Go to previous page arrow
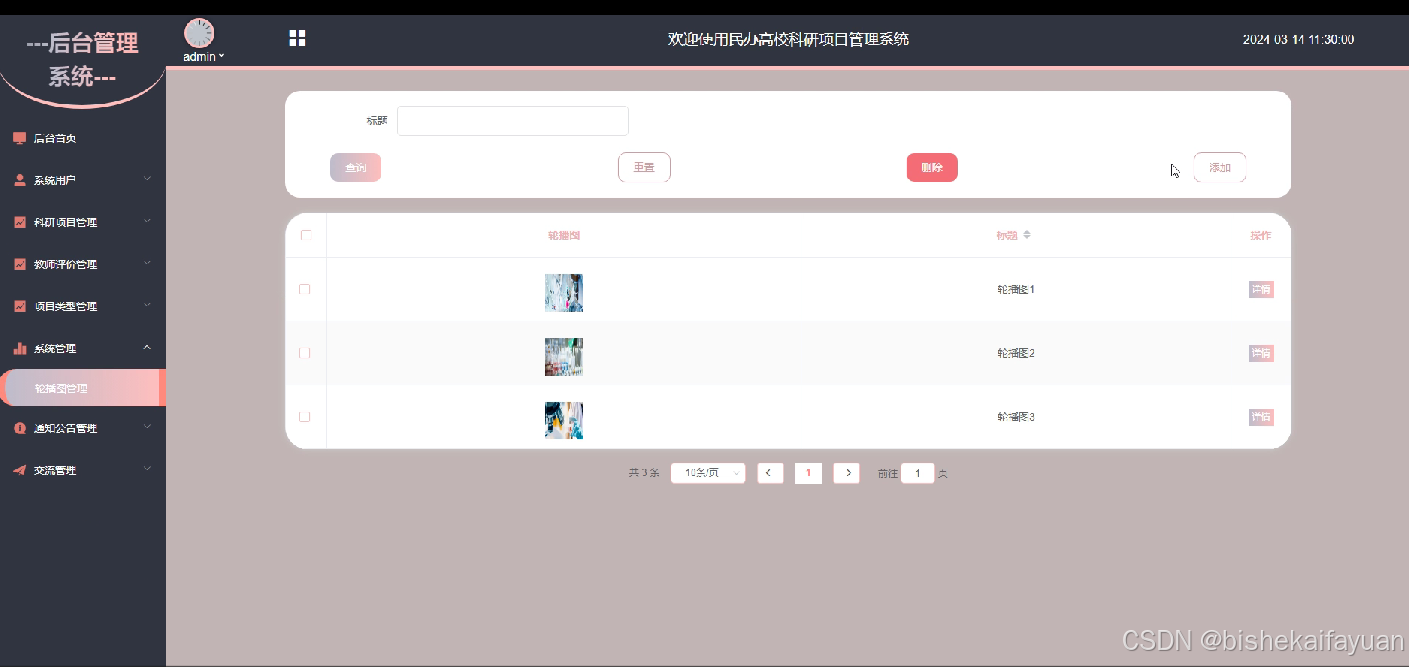The image size is (1409, 667). click(x=770, y=473)
